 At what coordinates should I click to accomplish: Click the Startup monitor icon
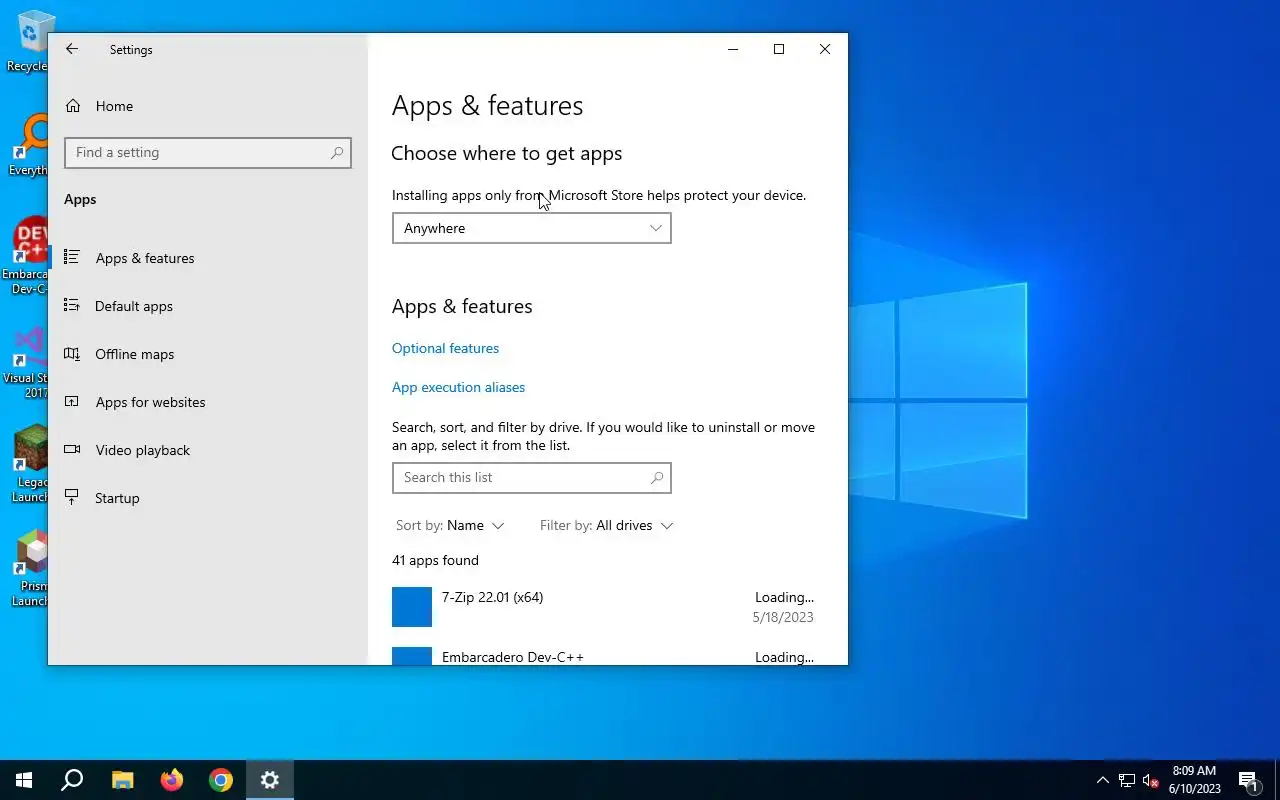point(72,497)
